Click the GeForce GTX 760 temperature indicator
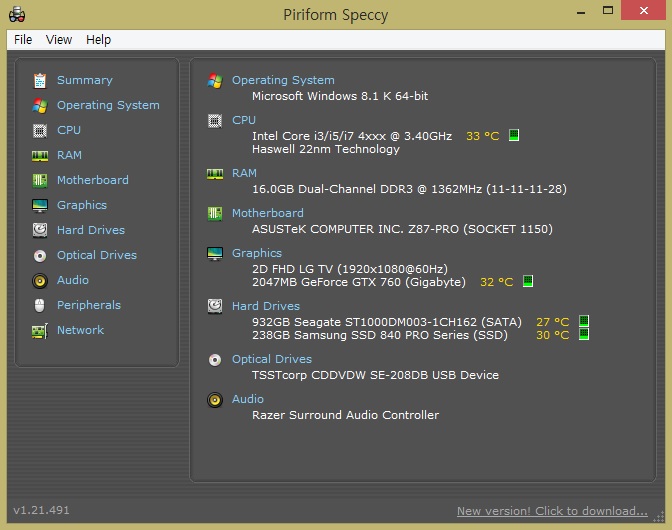The image size is (672, 530). pyautogui.click(x=528, y=282)
